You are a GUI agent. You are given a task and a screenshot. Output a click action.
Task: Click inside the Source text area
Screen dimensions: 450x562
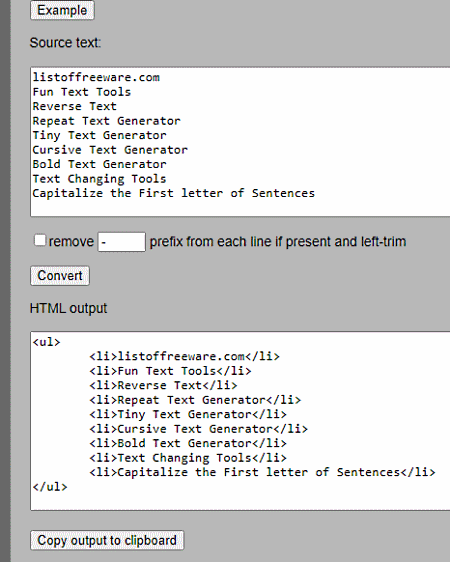click(x=240, y=142)
